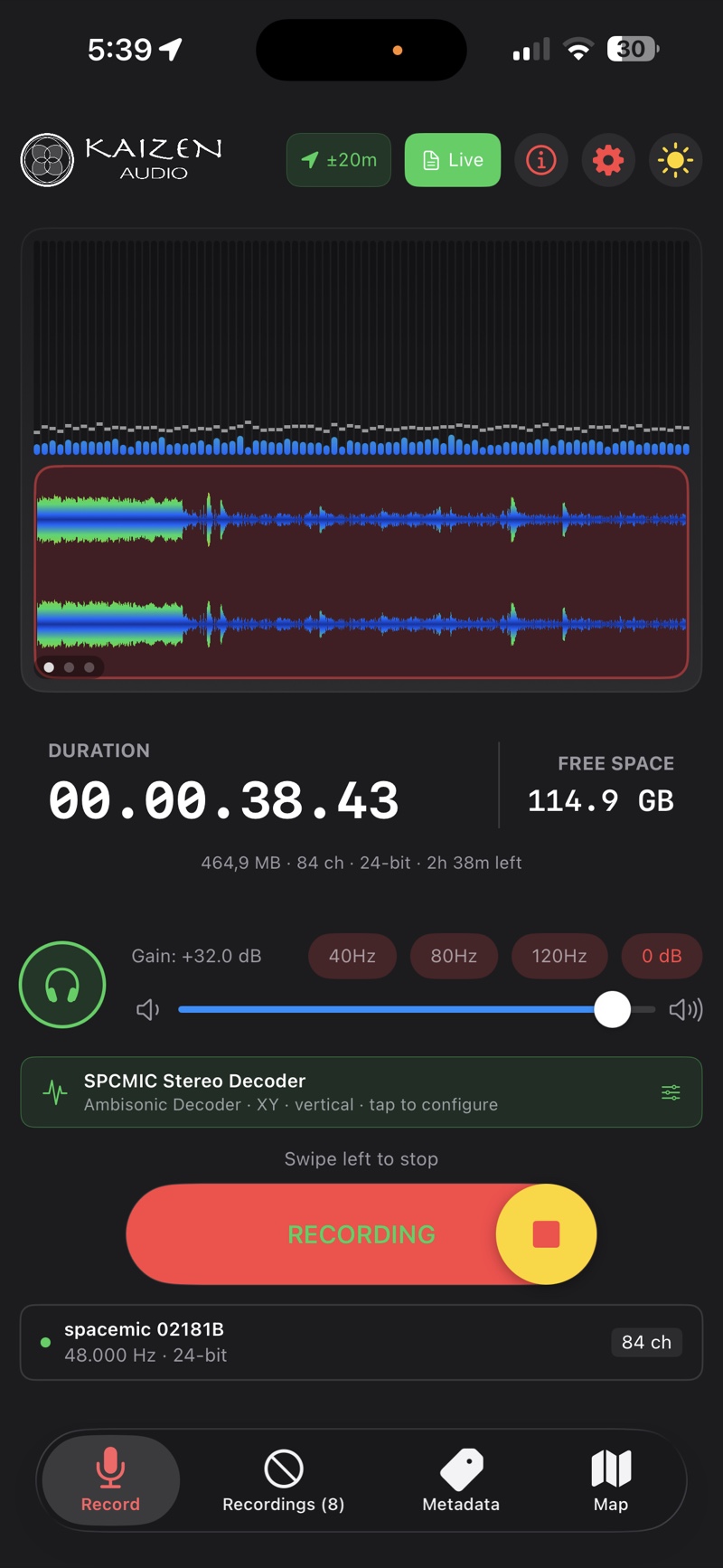Toggle the Live mode button

[453, 160]
